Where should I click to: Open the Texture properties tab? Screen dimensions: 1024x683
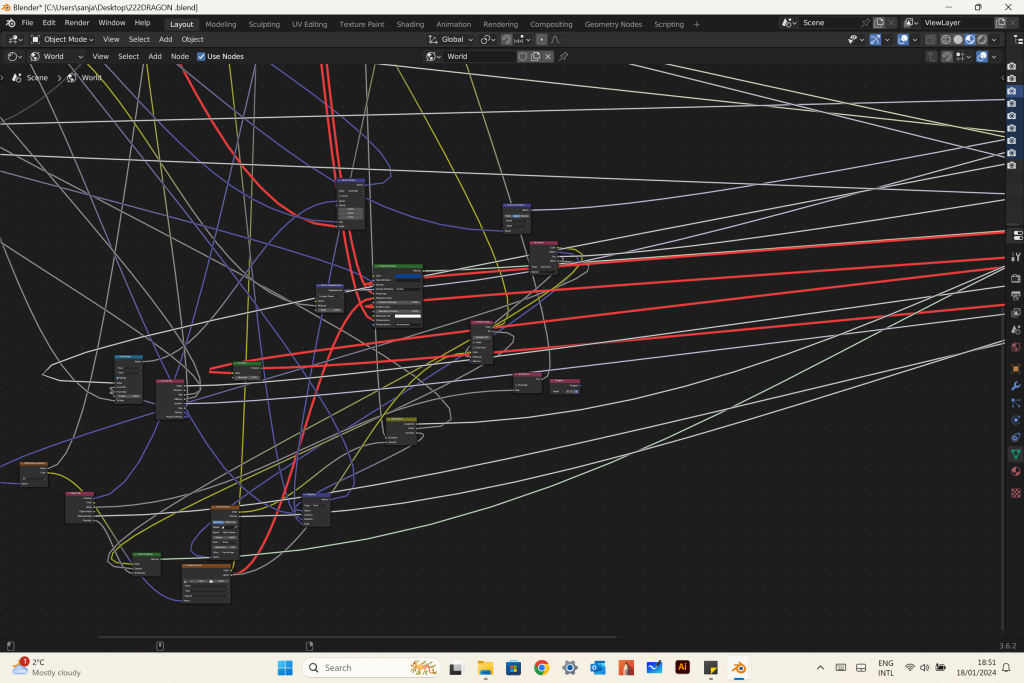(1016, 493)
